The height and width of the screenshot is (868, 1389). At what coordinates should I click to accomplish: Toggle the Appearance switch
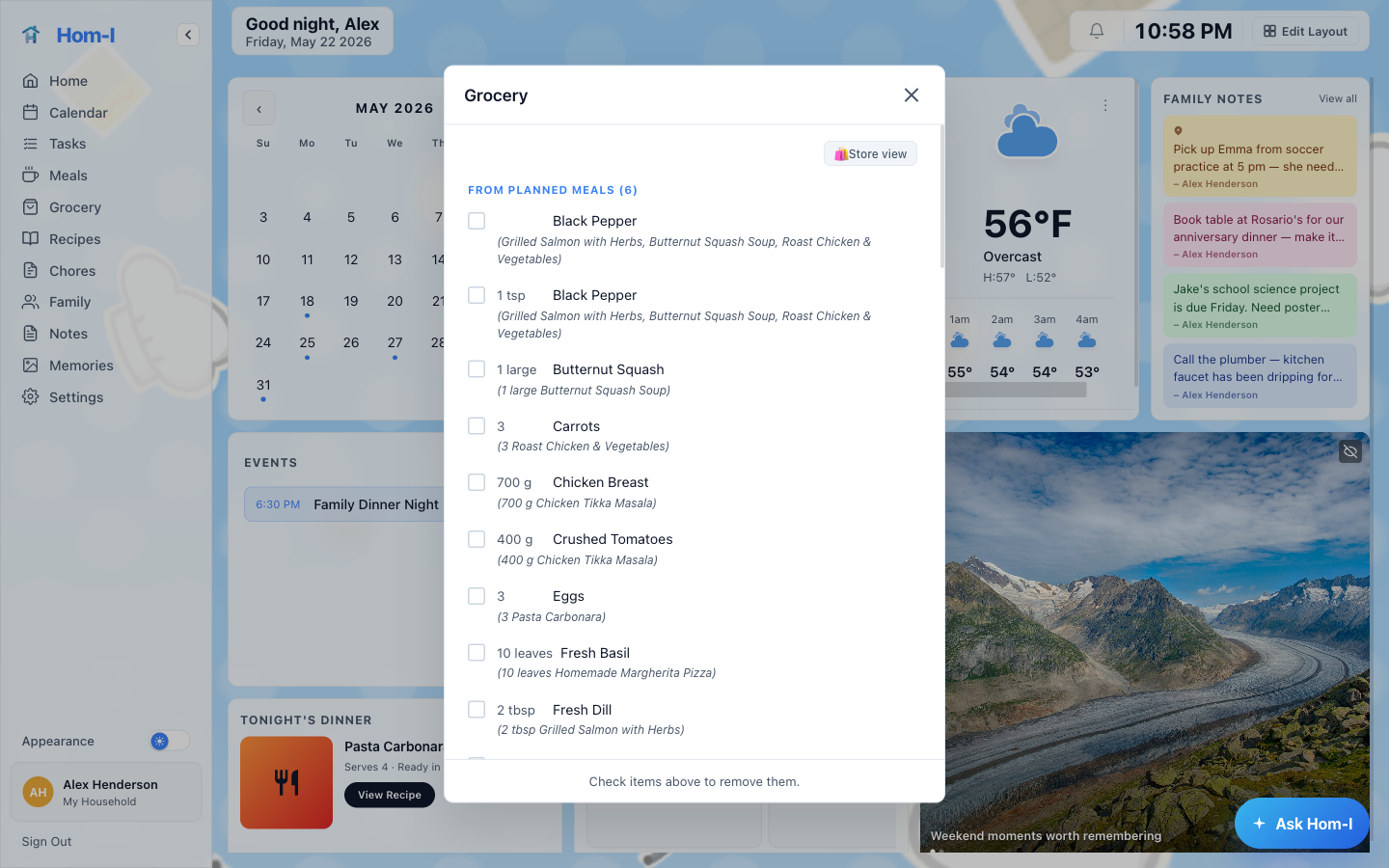pos(170,741)
